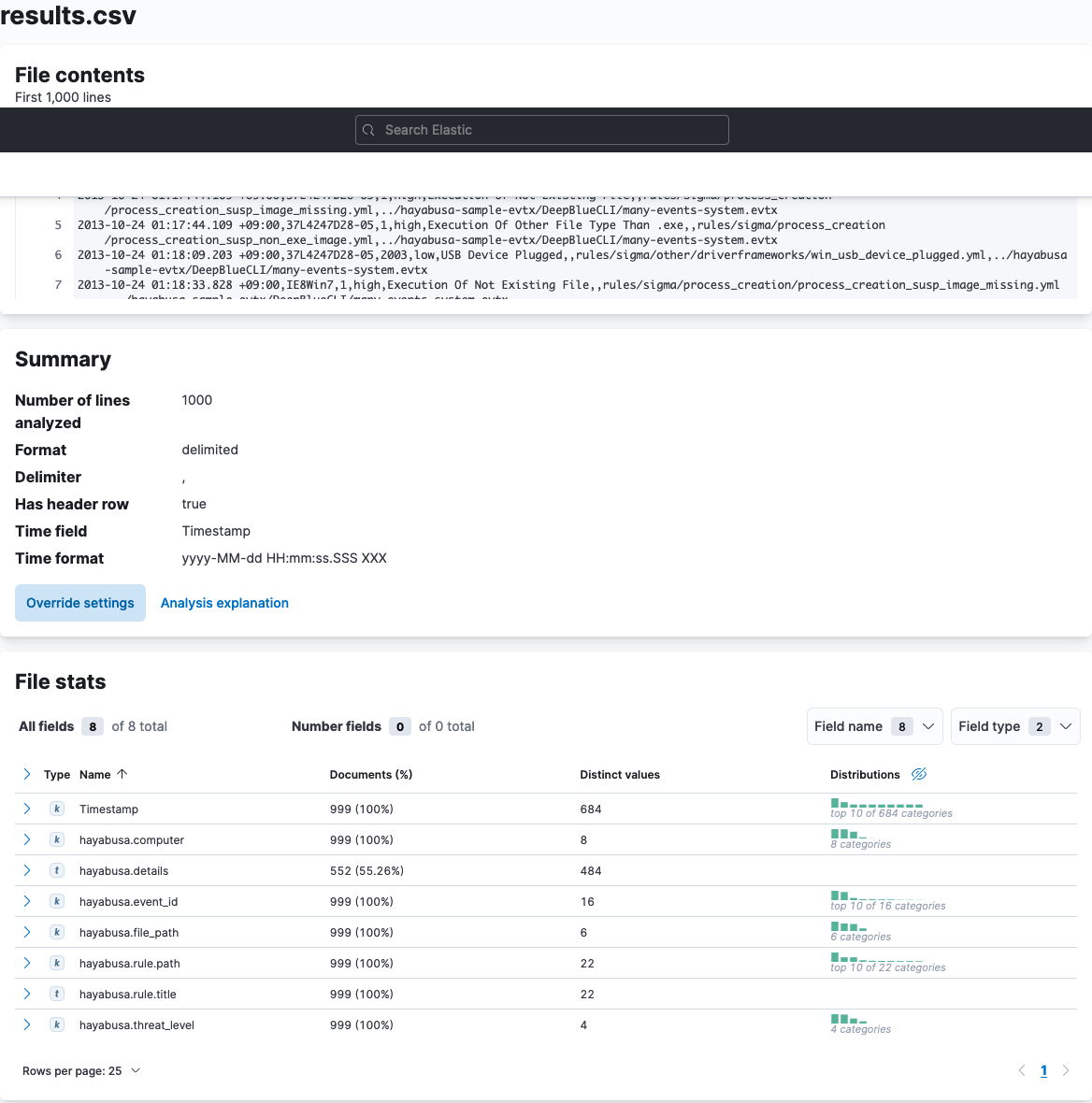Click keyword type icon for hayabusa.rule.path

(x=57, y=964)
